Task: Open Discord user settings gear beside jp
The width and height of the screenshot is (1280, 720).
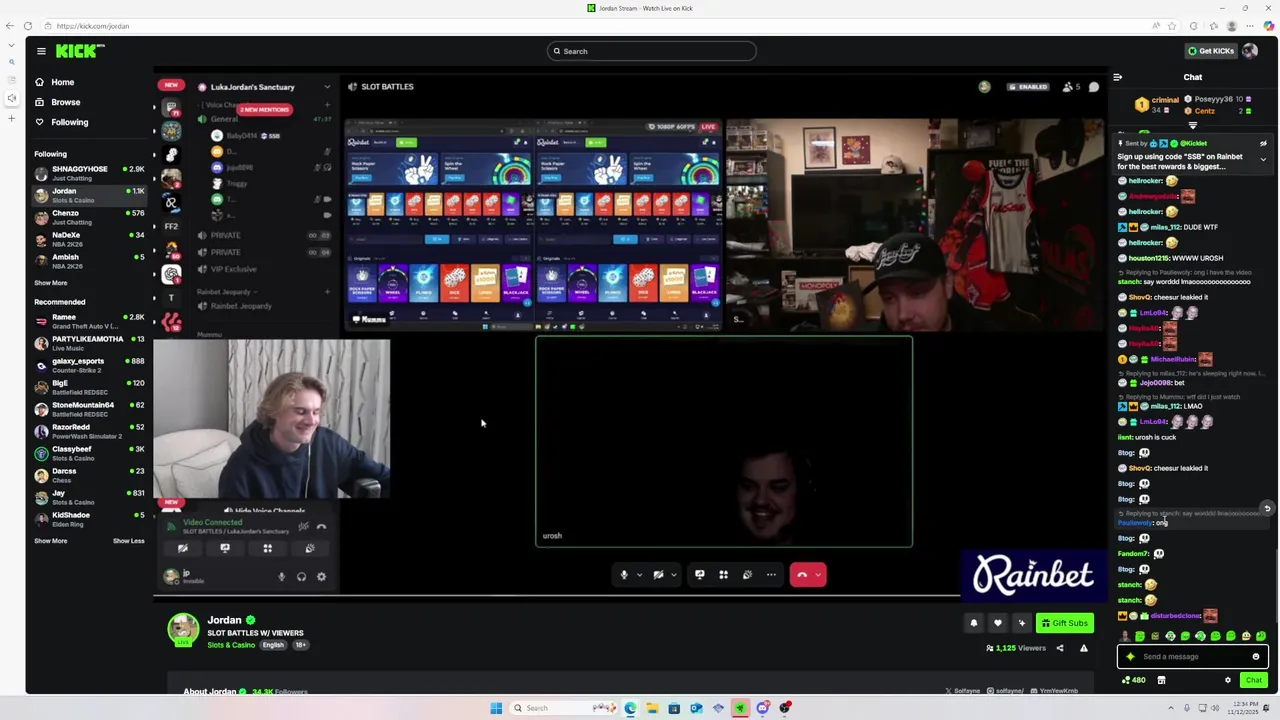Action: 321,576
